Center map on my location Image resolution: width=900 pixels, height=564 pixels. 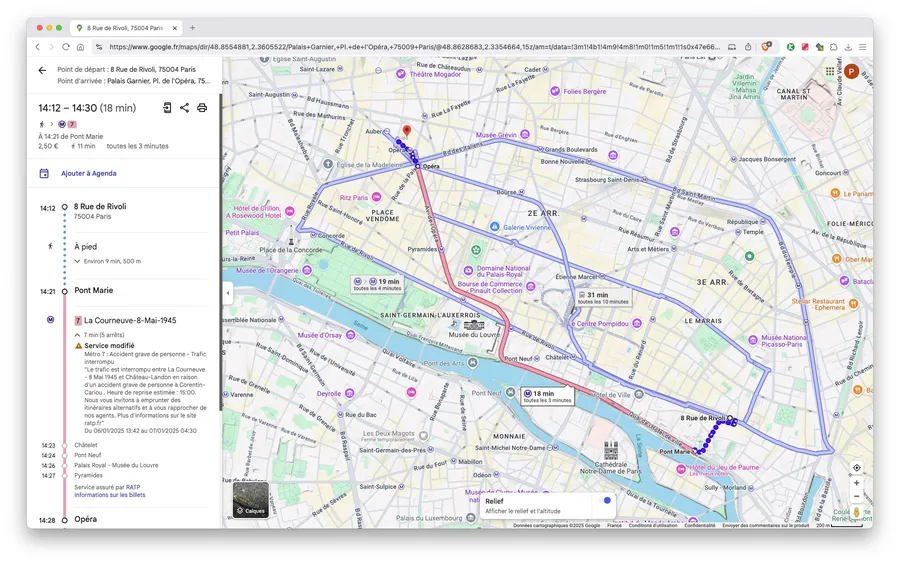[x=856, y=468]
